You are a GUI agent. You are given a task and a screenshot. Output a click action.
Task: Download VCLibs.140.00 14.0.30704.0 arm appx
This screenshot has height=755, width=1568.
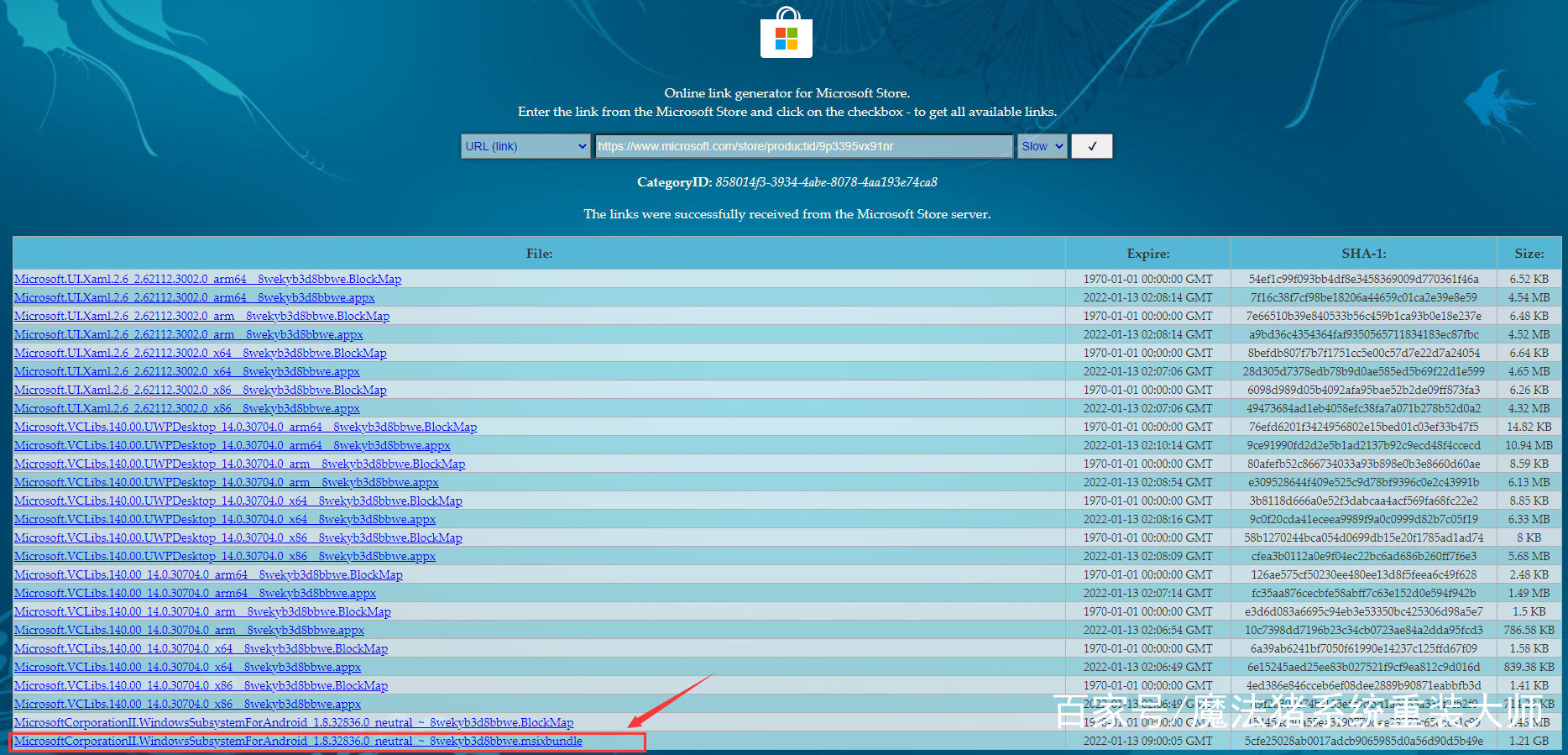(190, 630)
